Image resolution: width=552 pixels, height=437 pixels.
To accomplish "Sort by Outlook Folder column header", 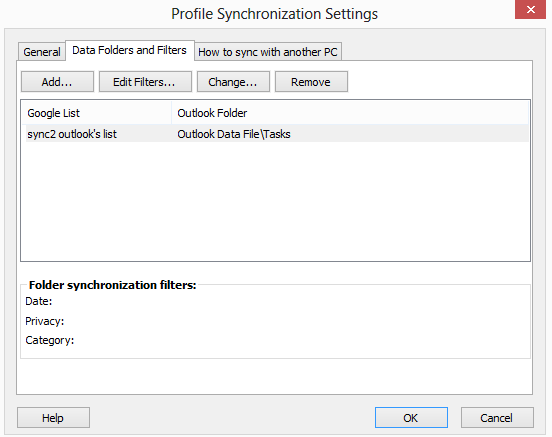I will pyautogui.click(x=350, y=113).
